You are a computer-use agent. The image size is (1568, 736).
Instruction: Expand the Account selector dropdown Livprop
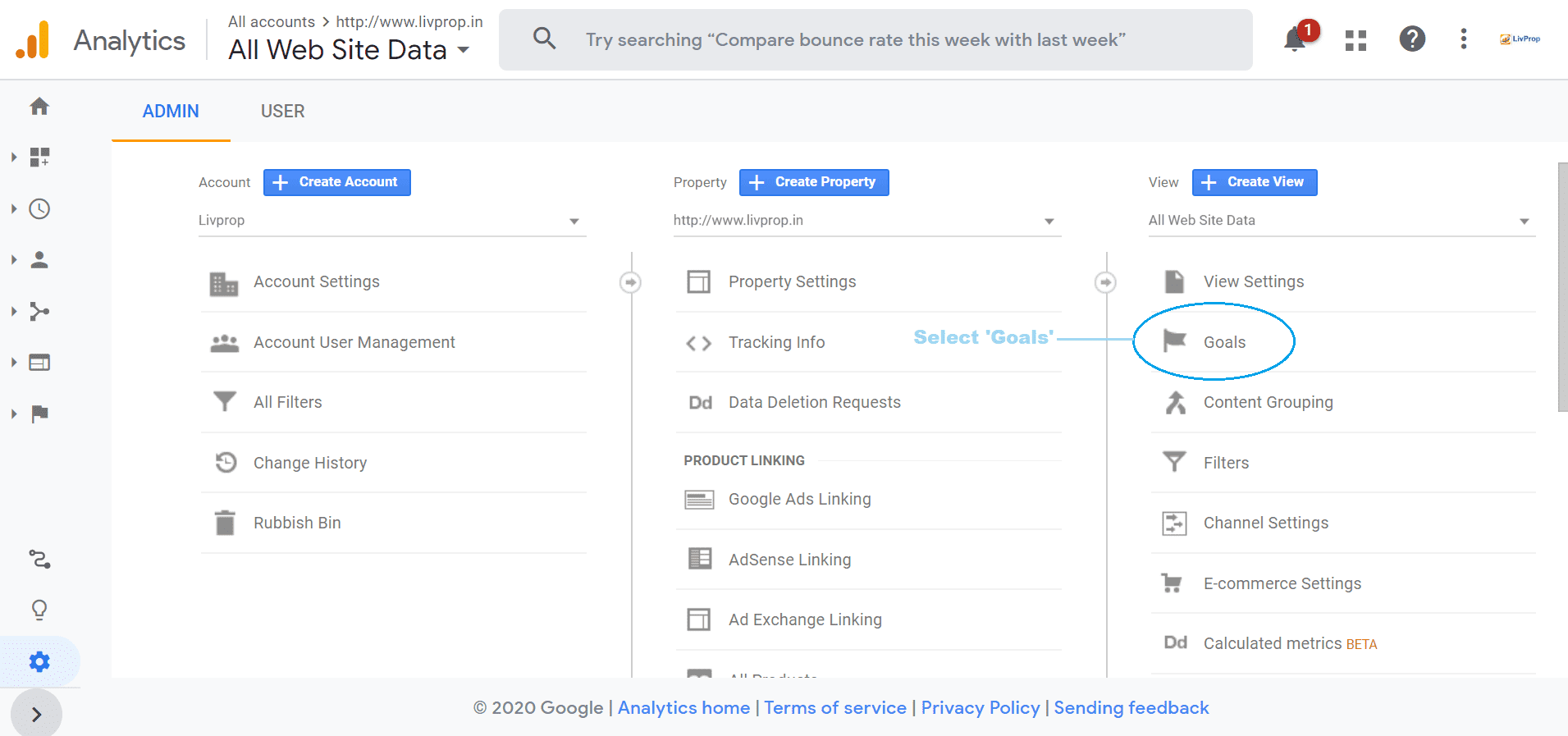391,221
